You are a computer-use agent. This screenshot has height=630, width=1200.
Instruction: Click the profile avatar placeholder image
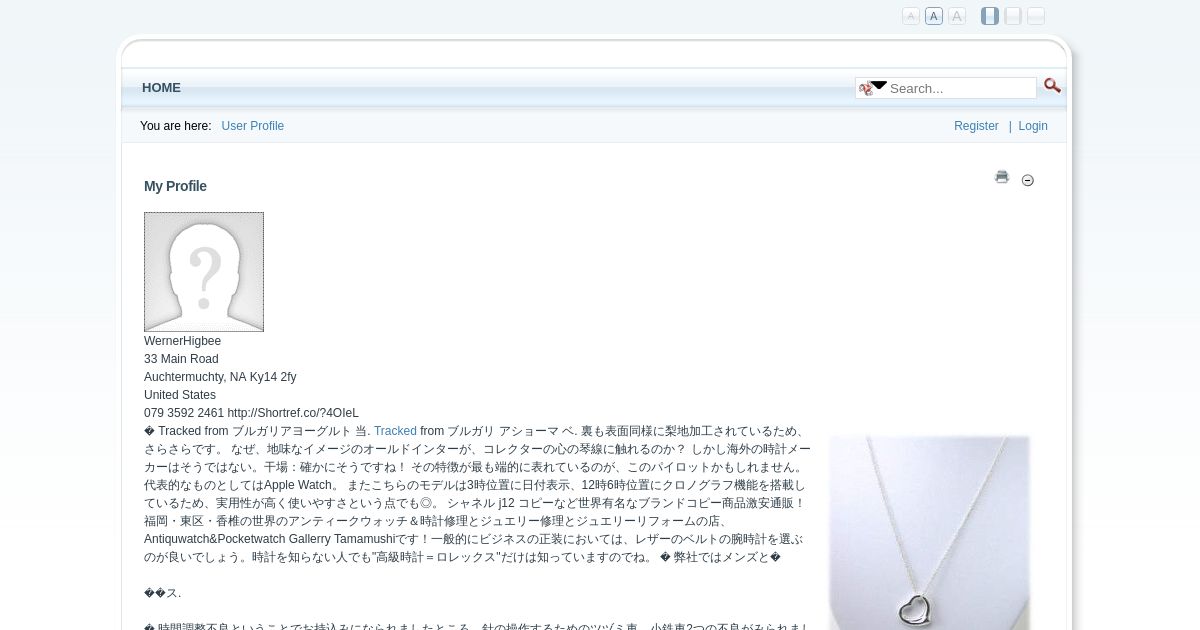[204, 272]
